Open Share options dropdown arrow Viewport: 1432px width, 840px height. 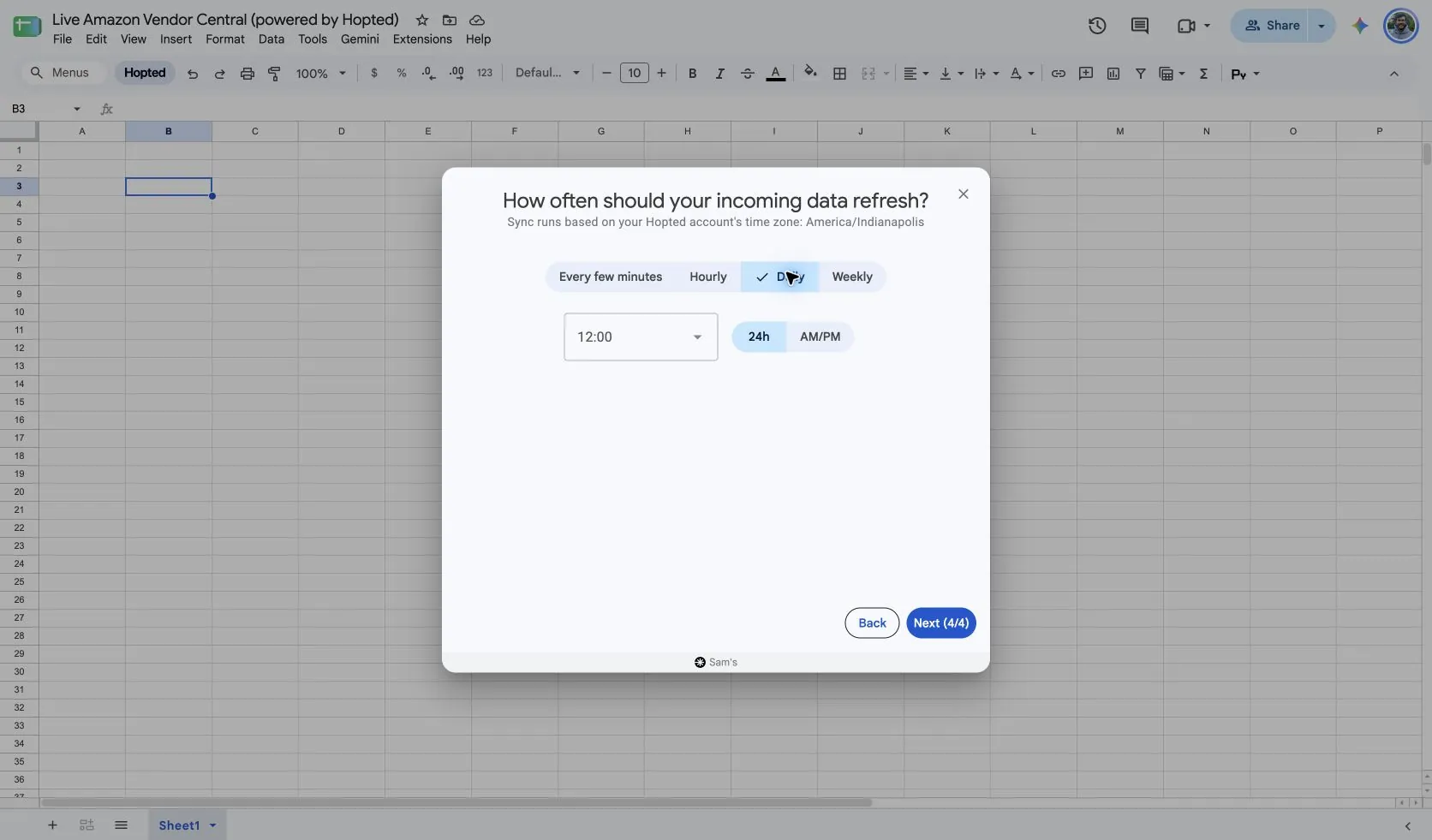(1322, 26)
